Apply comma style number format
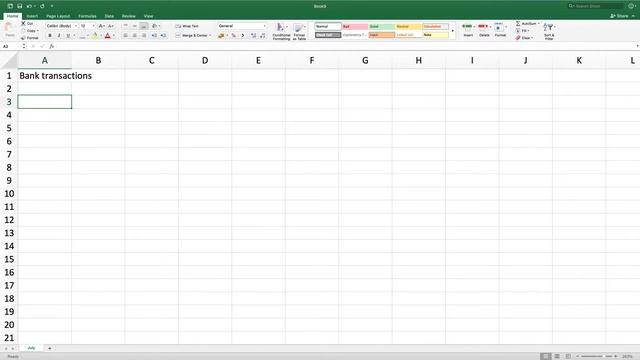Image resolution: width=640 pixels, height=360 pixels. (x=242, y=36)
